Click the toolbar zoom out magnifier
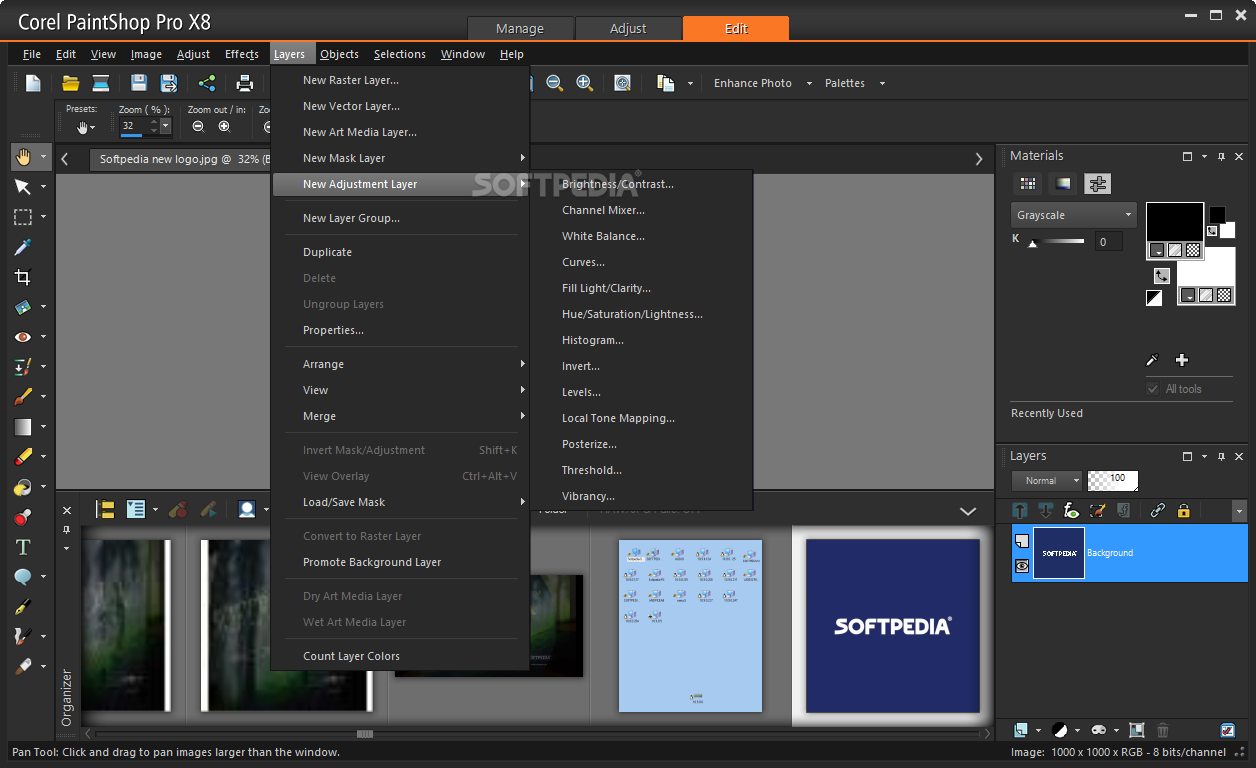Viewport: 1256px width, 768px height. (x=554, y=84)
